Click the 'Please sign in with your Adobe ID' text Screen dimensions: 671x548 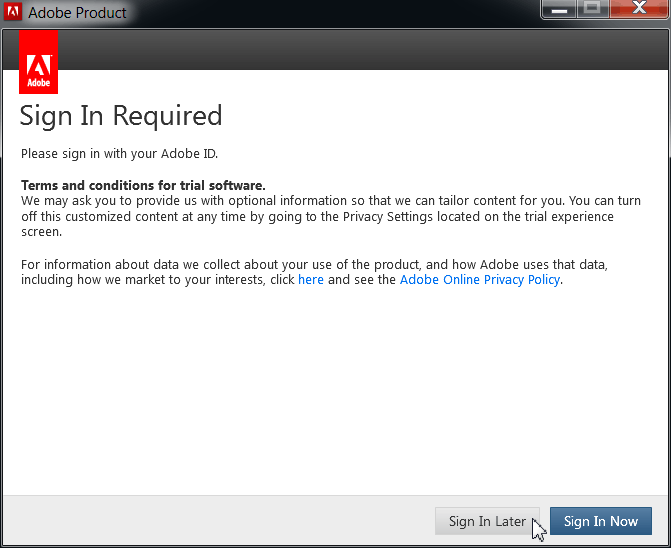[119, 154]
